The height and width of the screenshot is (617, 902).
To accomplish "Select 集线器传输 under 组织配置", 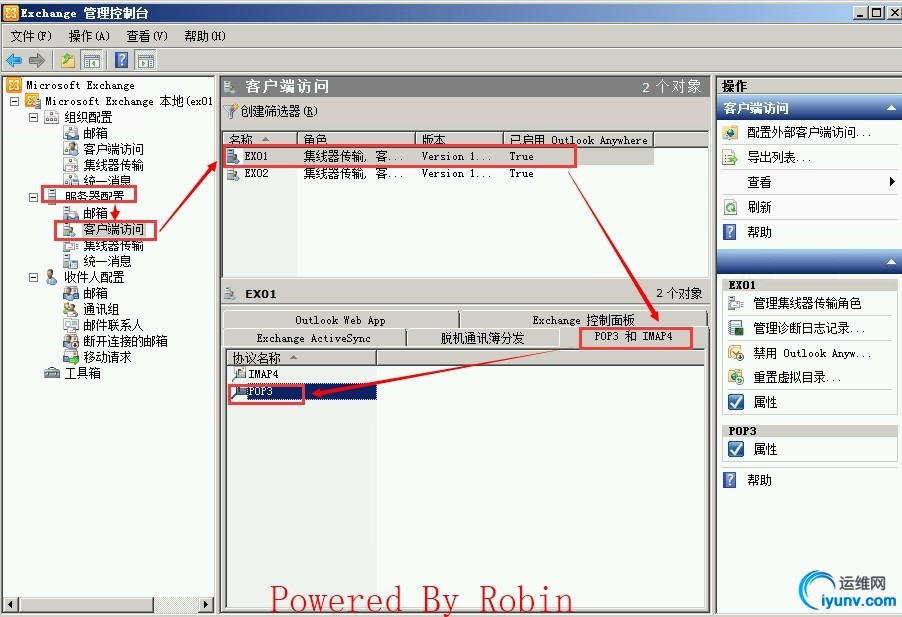I will tap(113, 166).
